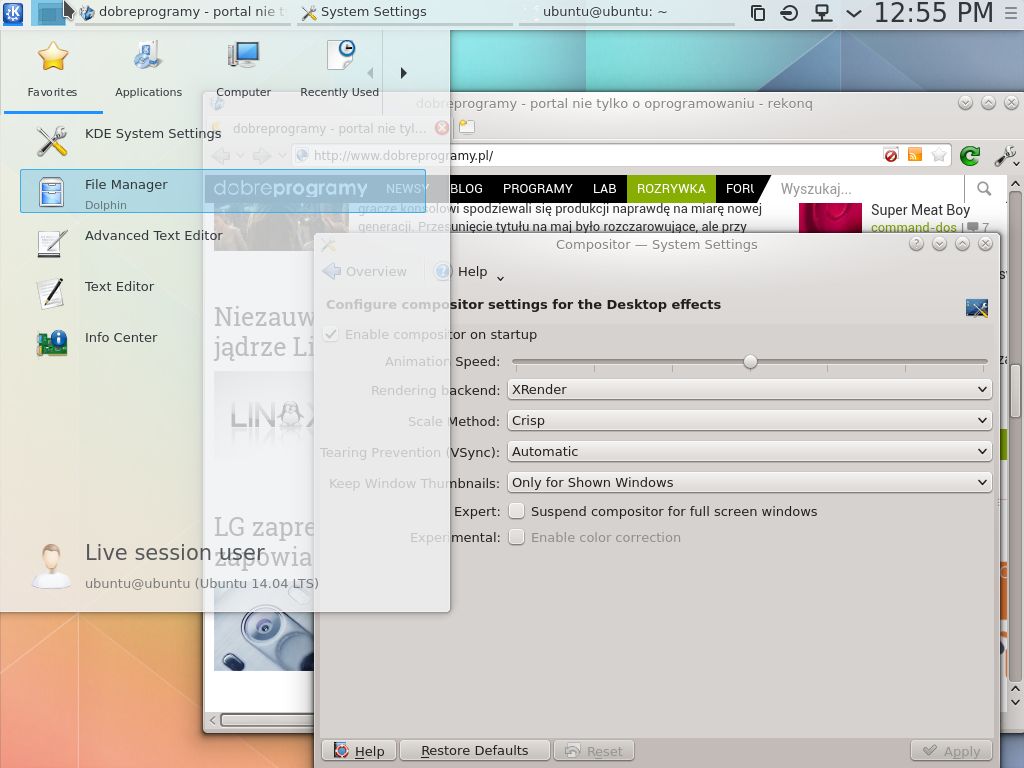This screenshot has width=1024, height=768.
Task: Open ROZRYWKA section on website
Action: [x=671, y=189]
